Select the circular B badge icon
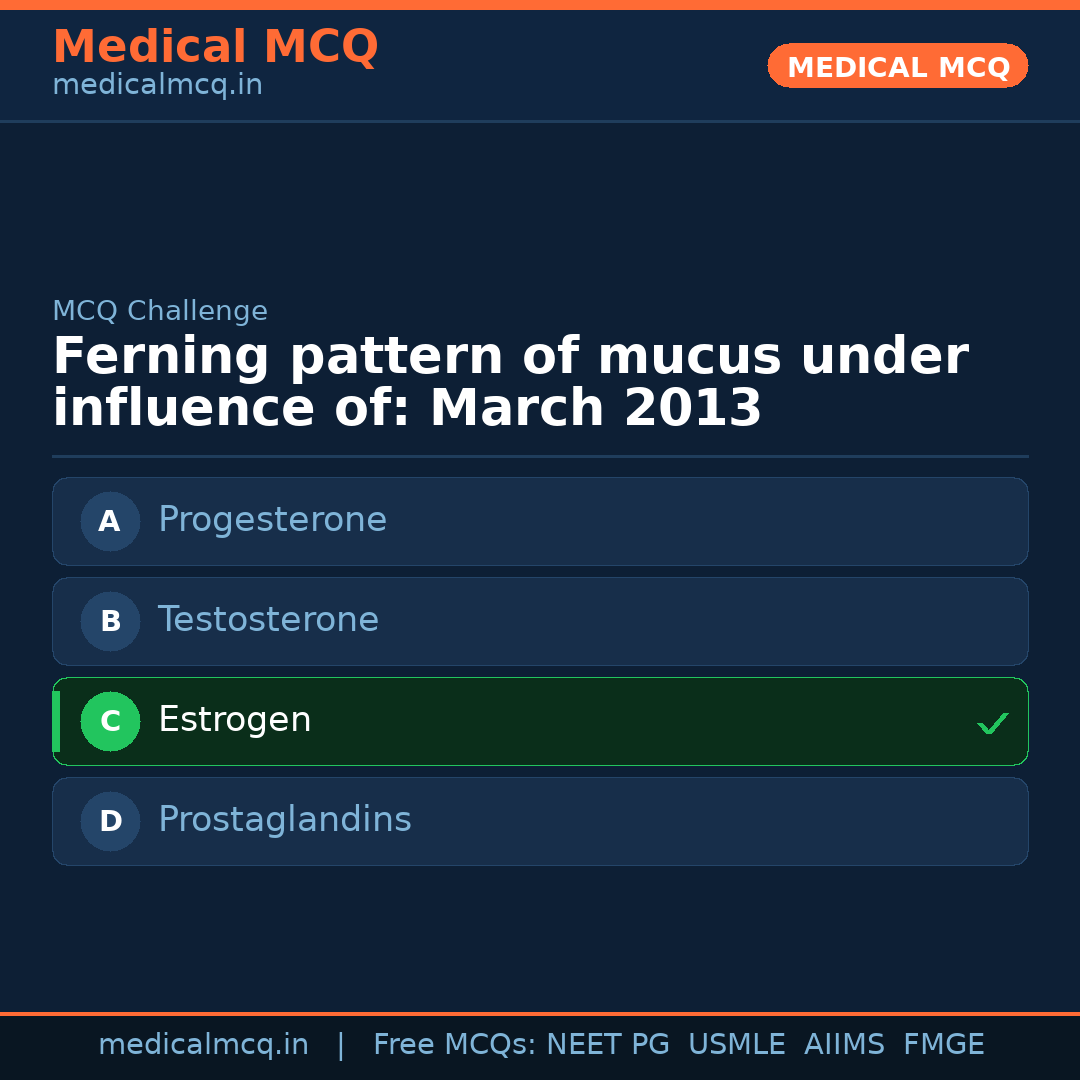 click(x=110, y=621)
